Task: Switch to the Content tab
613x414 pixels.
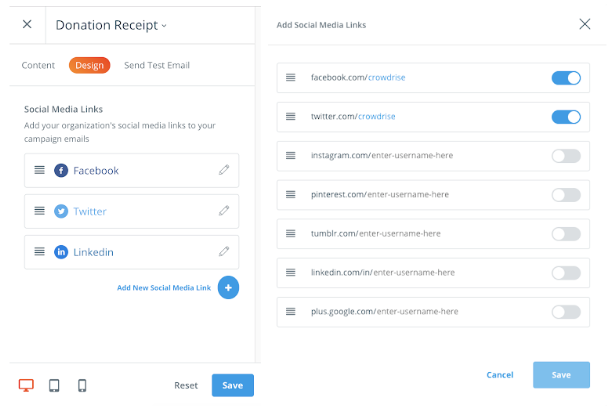Action: coord(38,65)
